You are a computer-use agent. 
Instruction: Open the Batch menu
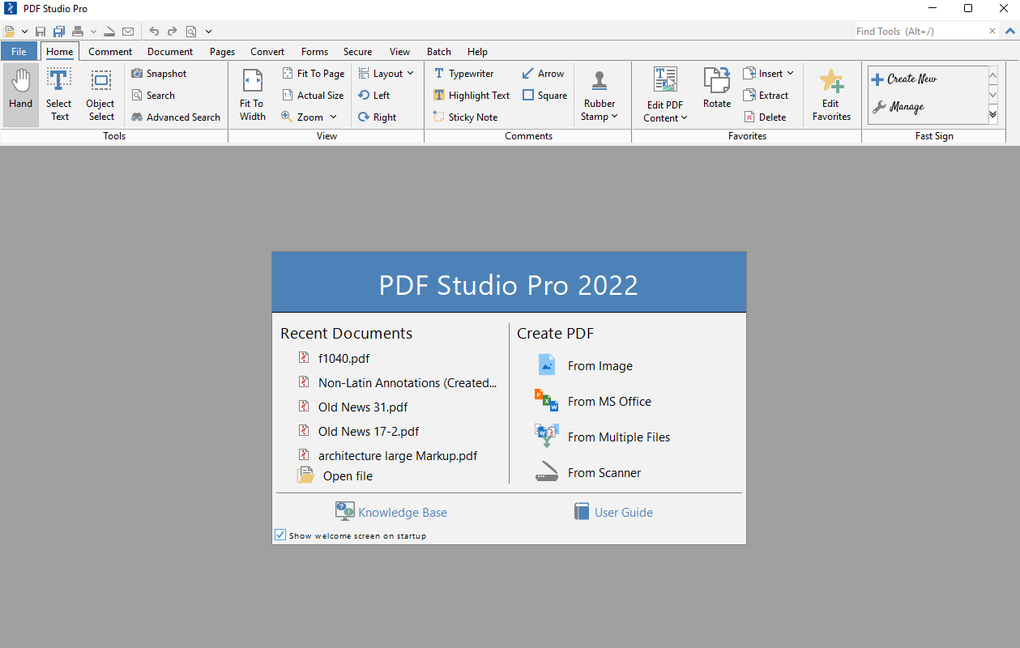[x=438, y=51]
